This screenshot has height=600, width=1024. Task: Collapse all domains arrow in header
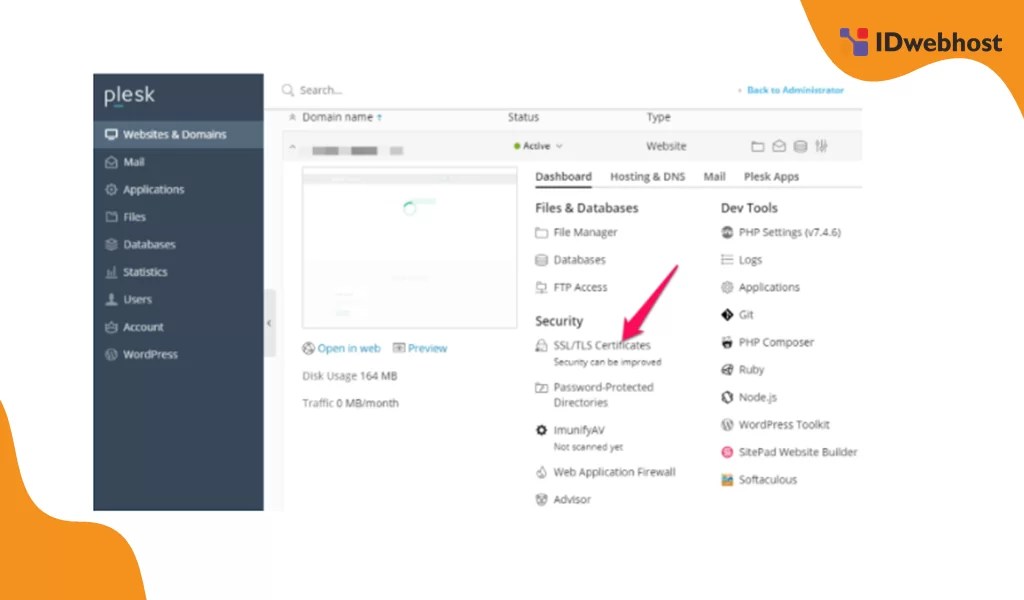[292, 117]
